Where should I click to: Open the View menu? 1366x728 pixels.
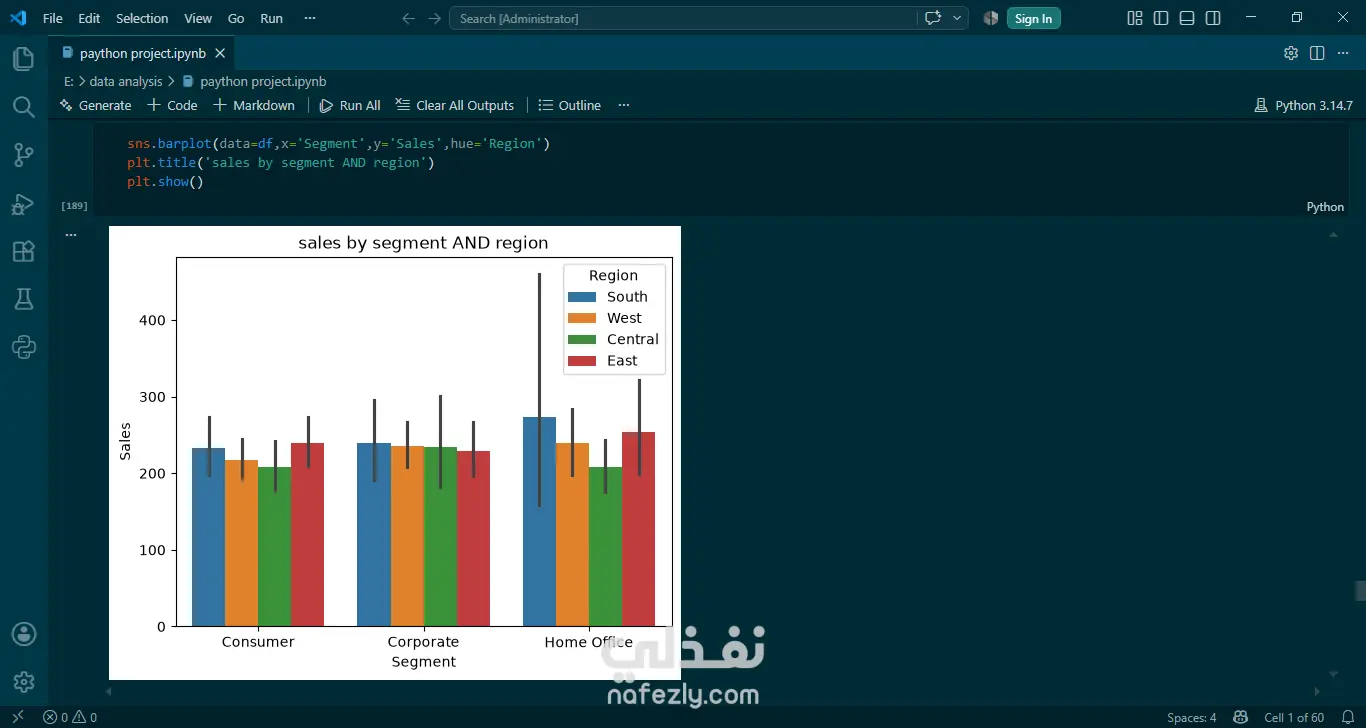point(198,18)
